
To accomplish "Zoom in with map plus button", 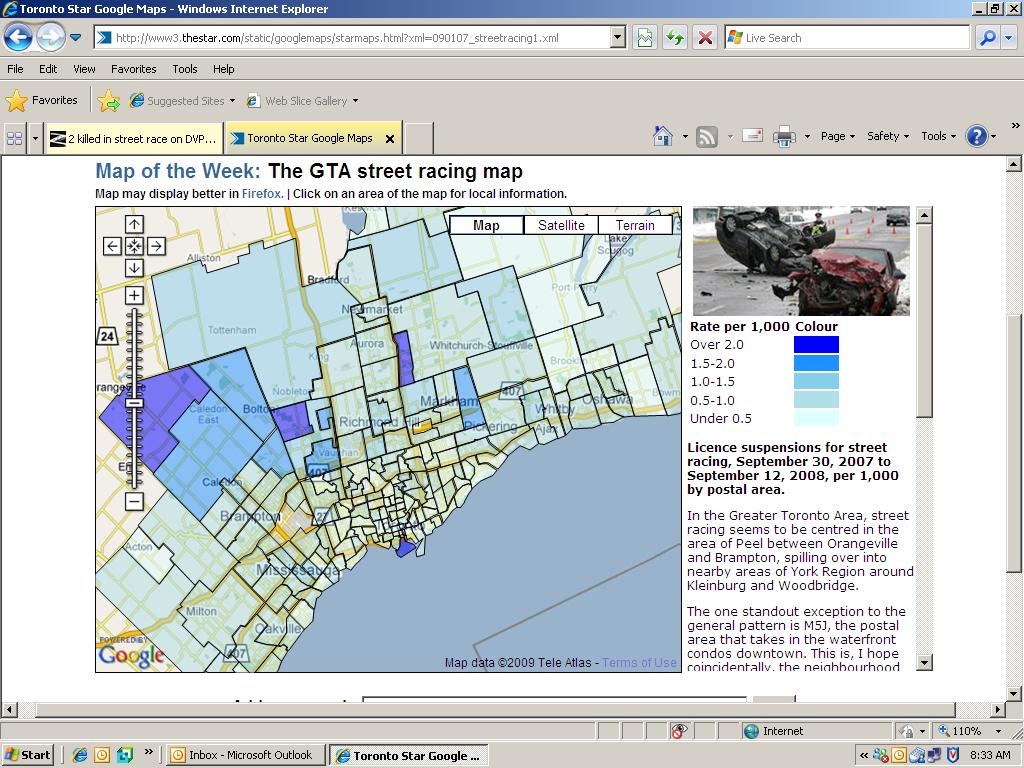I will pyautogui.click(x=134, y=295).
